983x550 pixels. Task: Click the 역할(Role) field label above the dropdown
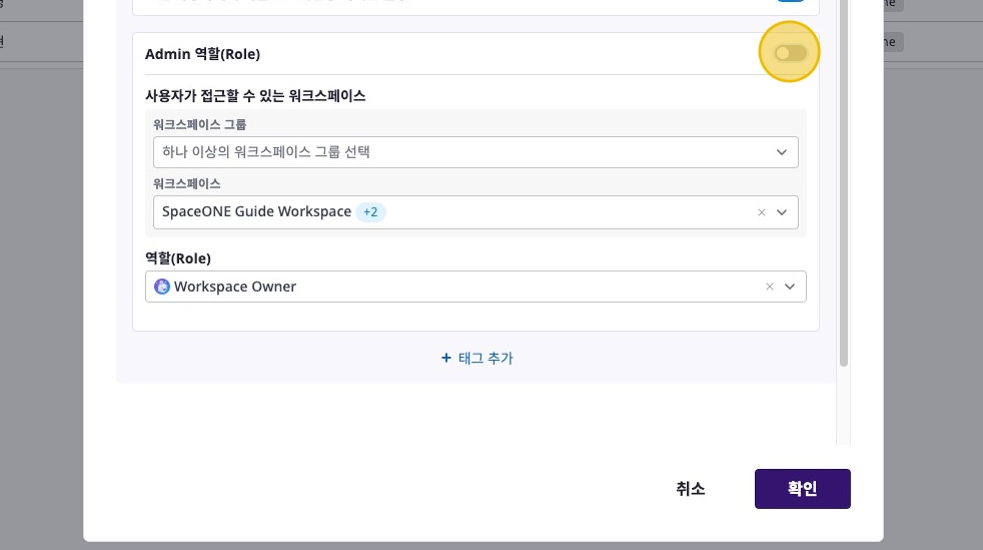click(x=178, y=258)
